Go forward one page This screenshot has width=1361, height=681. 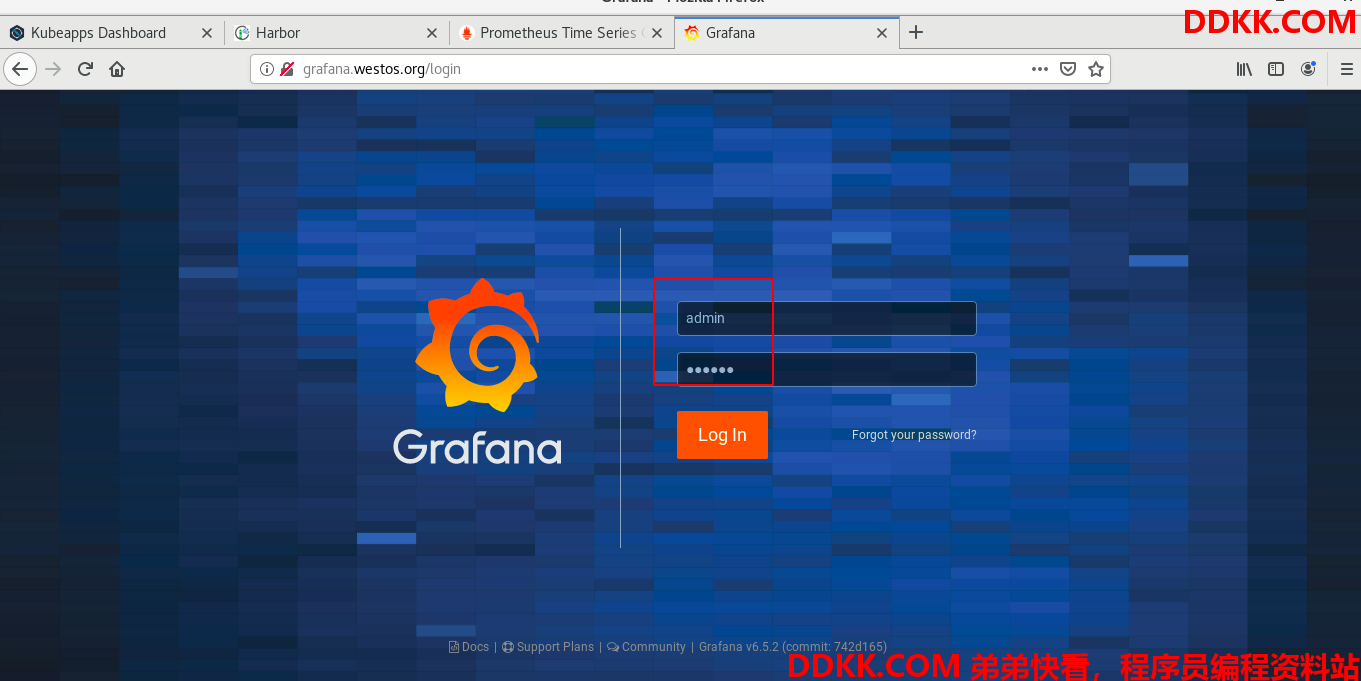(53, 69)
